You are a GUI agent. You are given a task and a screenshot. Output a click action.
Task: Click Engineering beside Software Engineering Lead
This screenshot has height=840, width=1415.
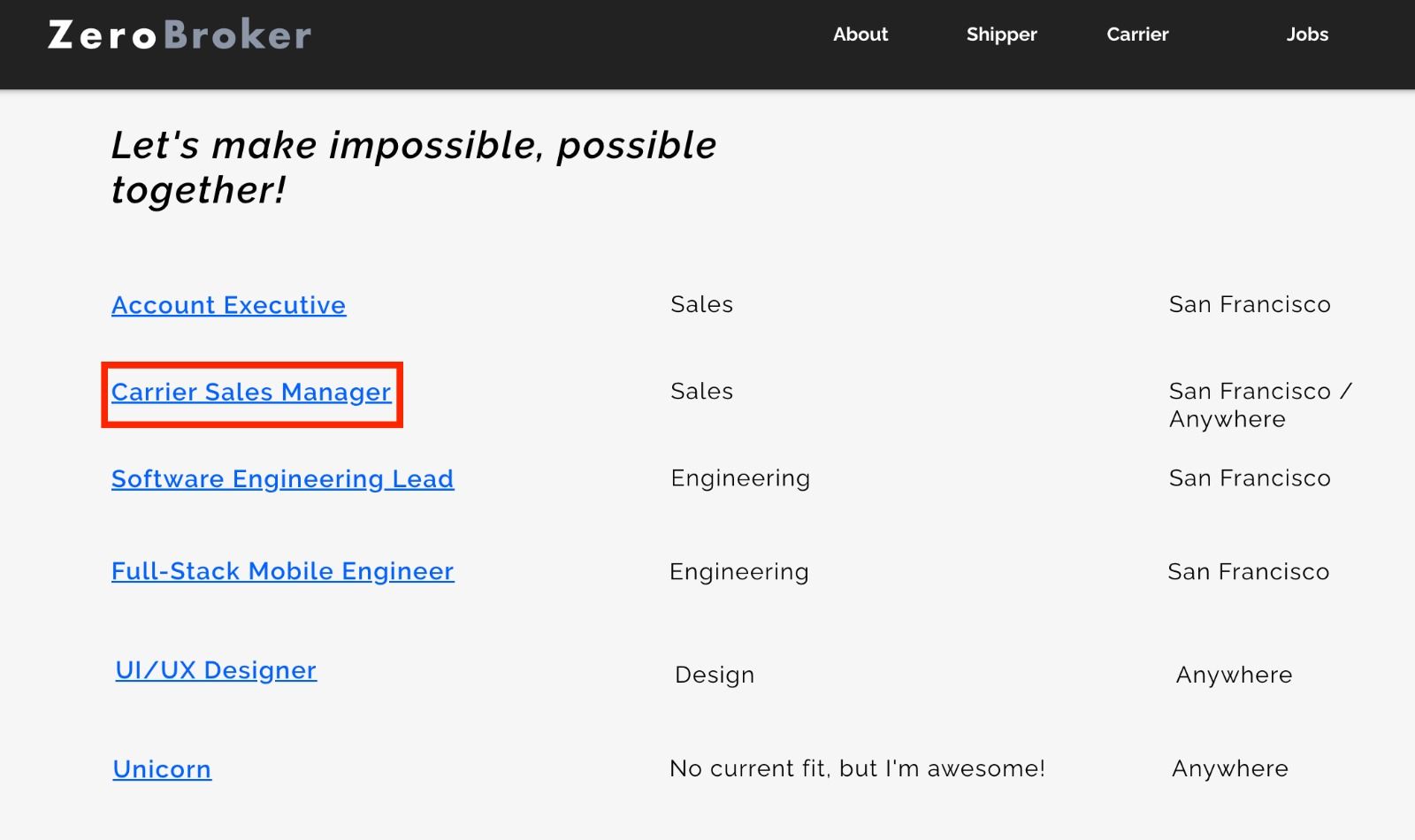[x=740, y=478]
